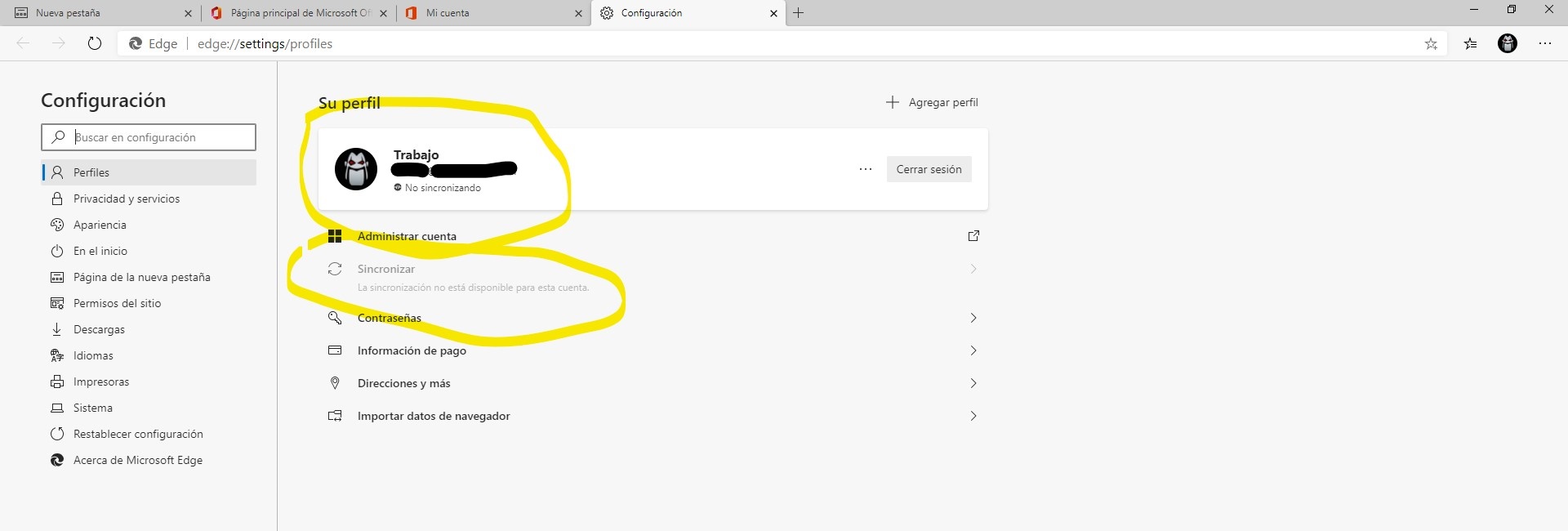
Task: Click the No sincronizando status text
Action: point(443,188)
